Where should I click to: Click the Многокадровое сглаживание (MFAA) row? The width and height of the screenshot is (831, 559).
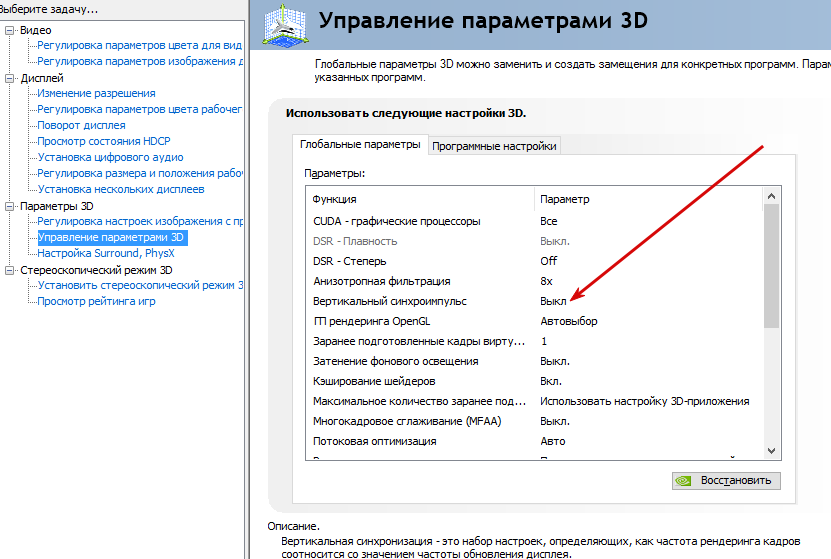(407, 421)
